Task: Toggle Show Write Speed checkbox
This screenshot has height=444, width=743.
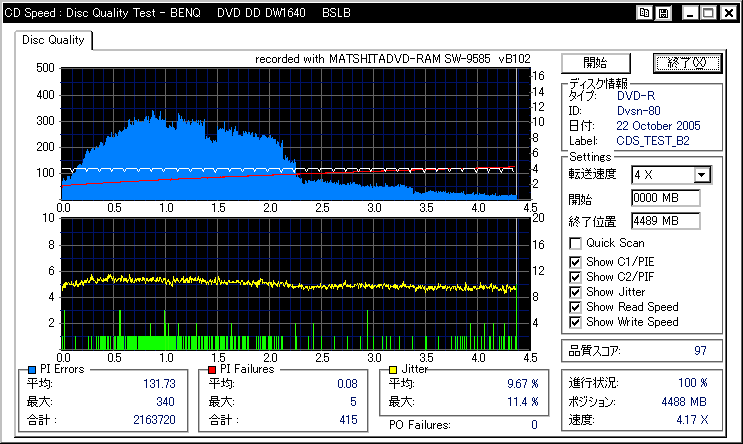Action: pyautogui.click(x=575, y=323)
